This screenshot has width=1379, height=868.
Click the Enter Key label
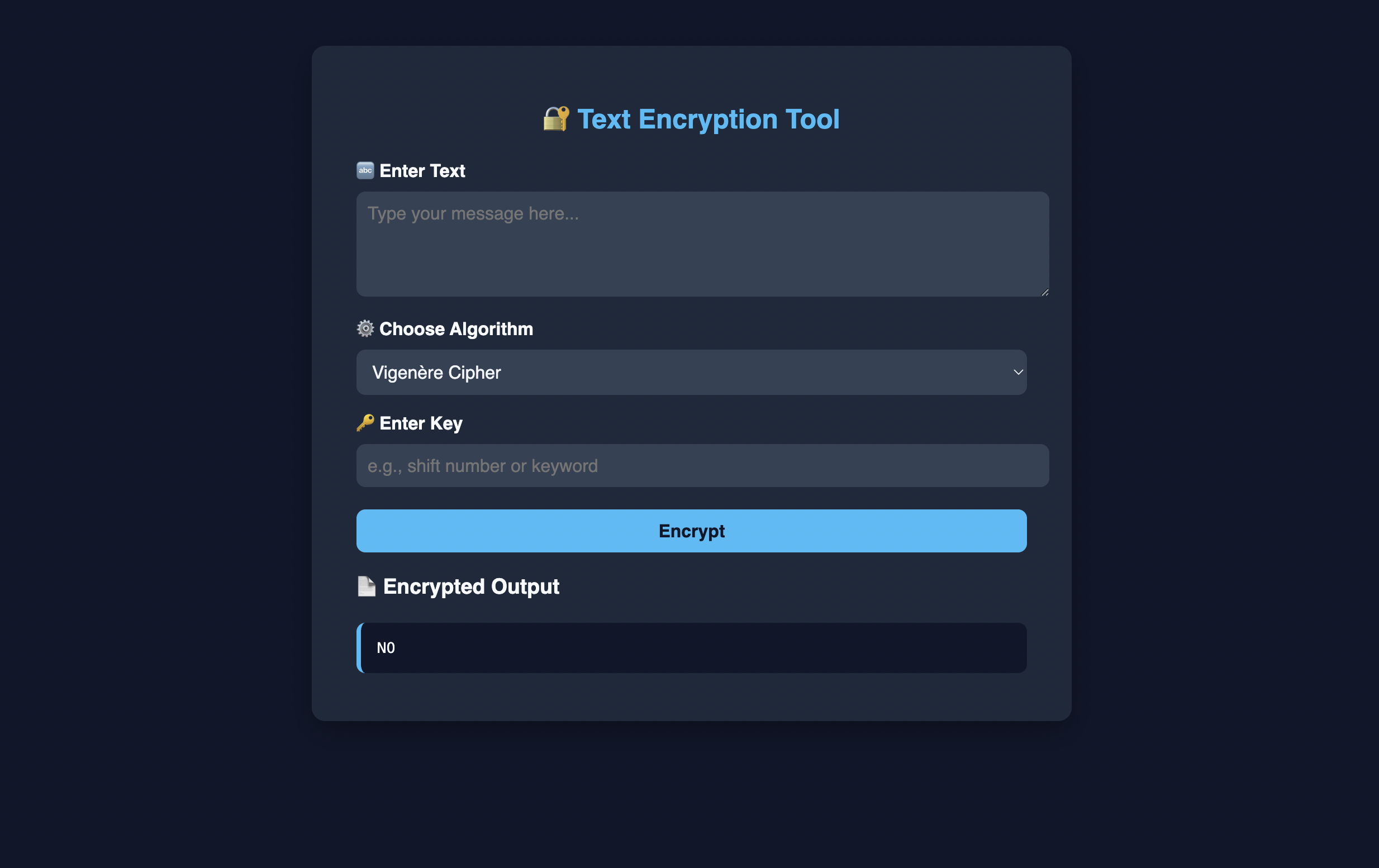coord(420,424)
